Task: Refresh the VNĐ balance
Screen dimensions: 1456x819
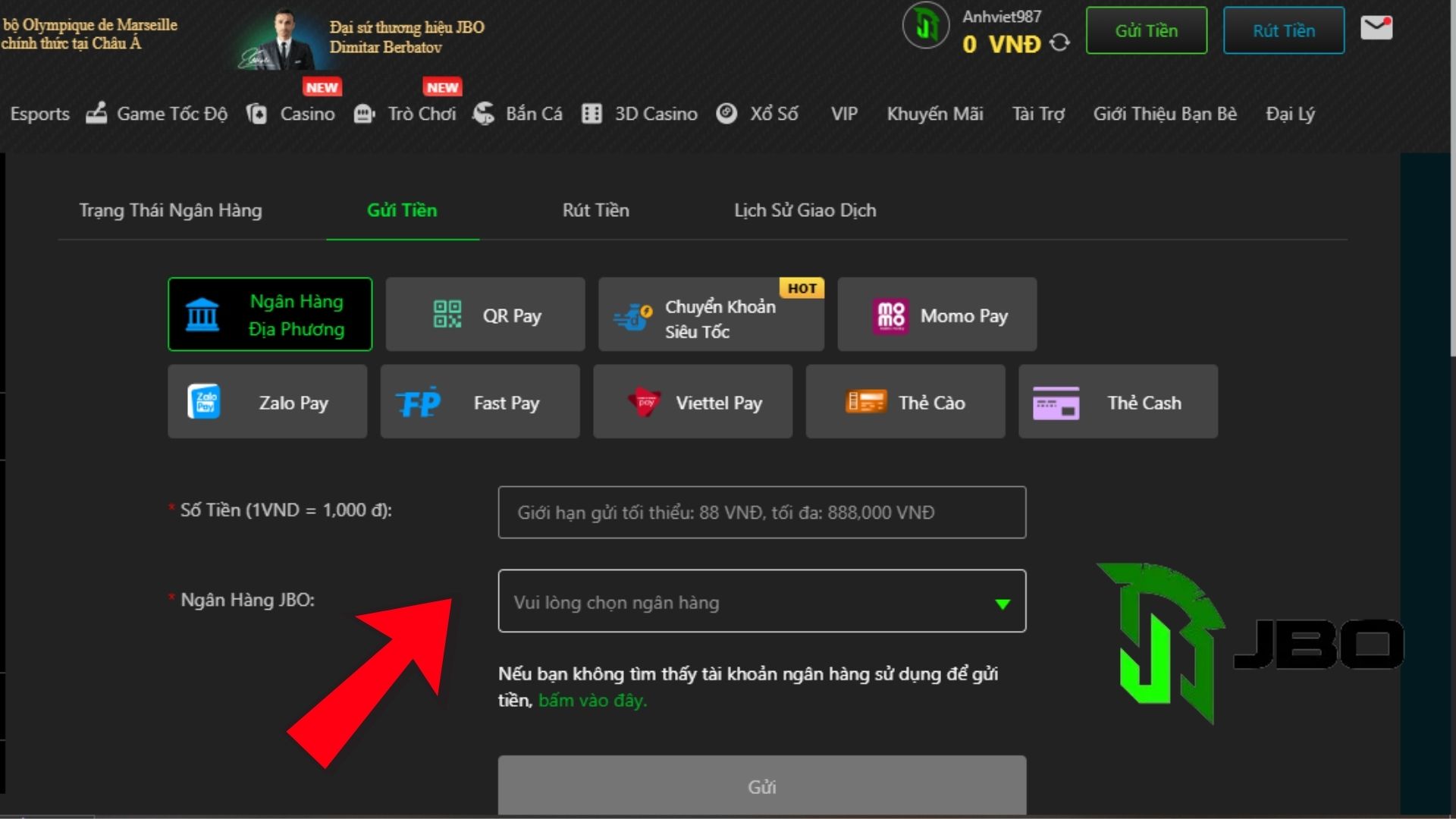Action: pos(1059,43)
